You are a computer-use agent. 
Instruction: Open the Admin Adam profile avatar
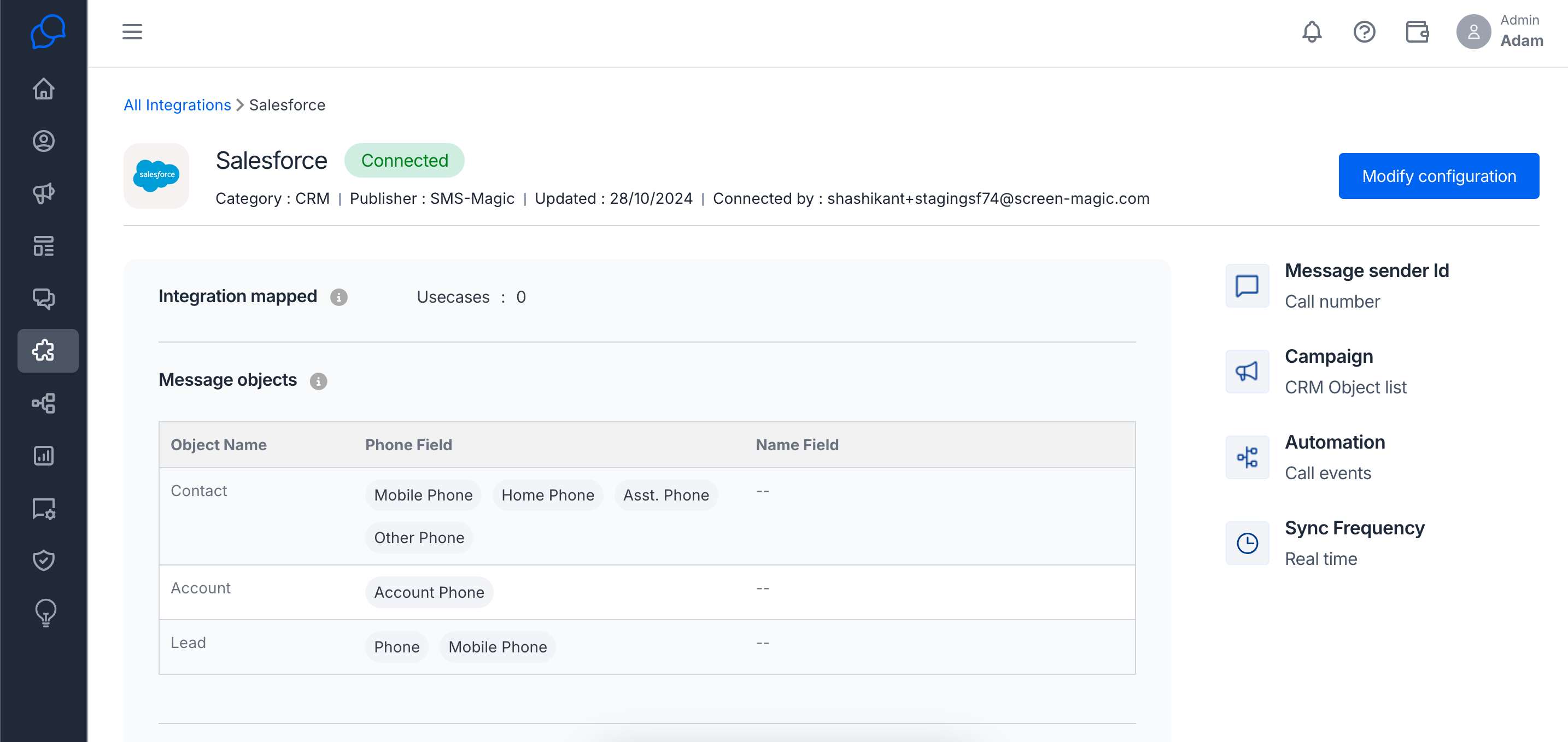[1473, 32]
